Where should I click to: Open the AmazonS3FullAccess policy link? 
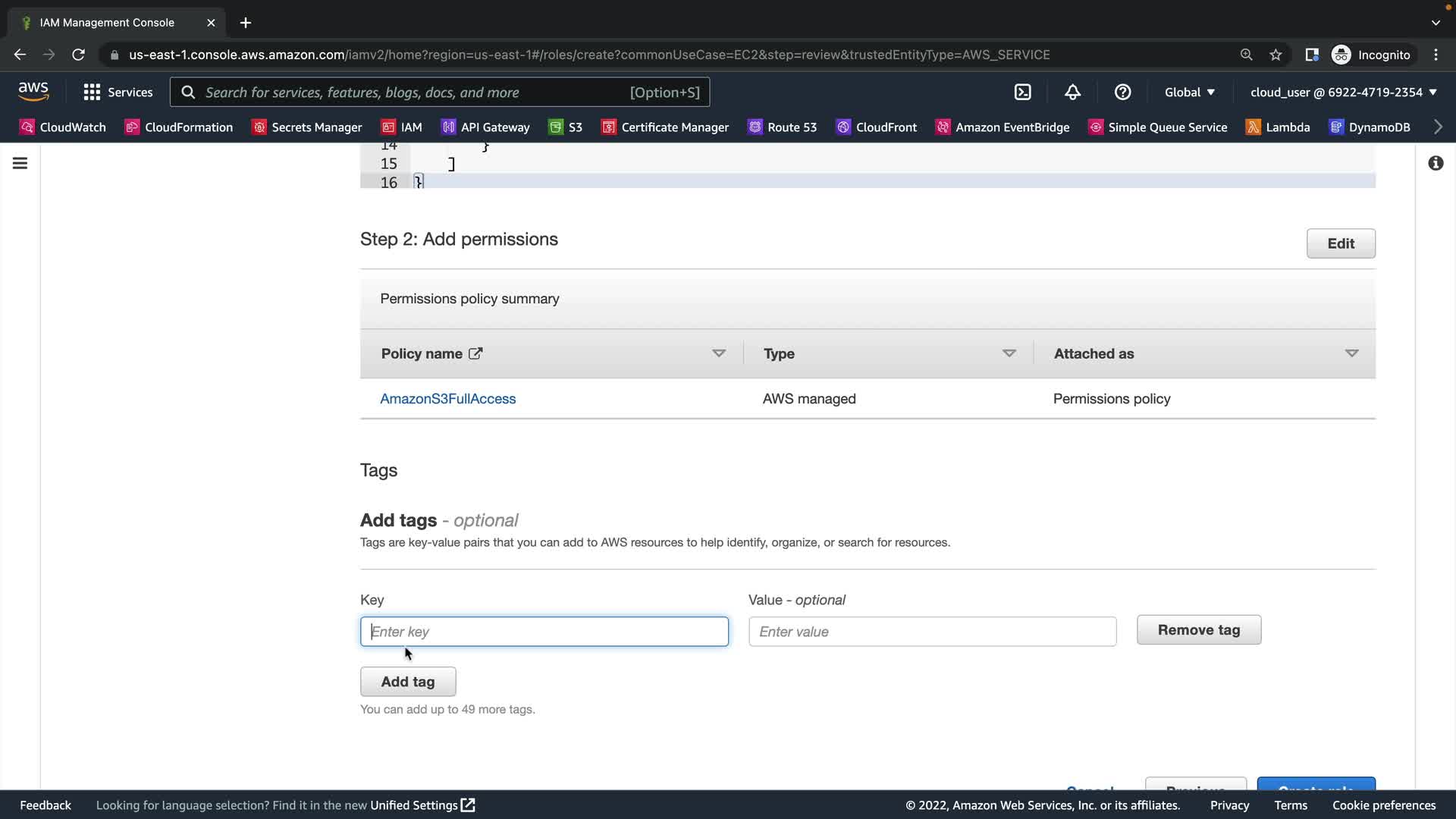pyautogui.click(x=447, y=399)
